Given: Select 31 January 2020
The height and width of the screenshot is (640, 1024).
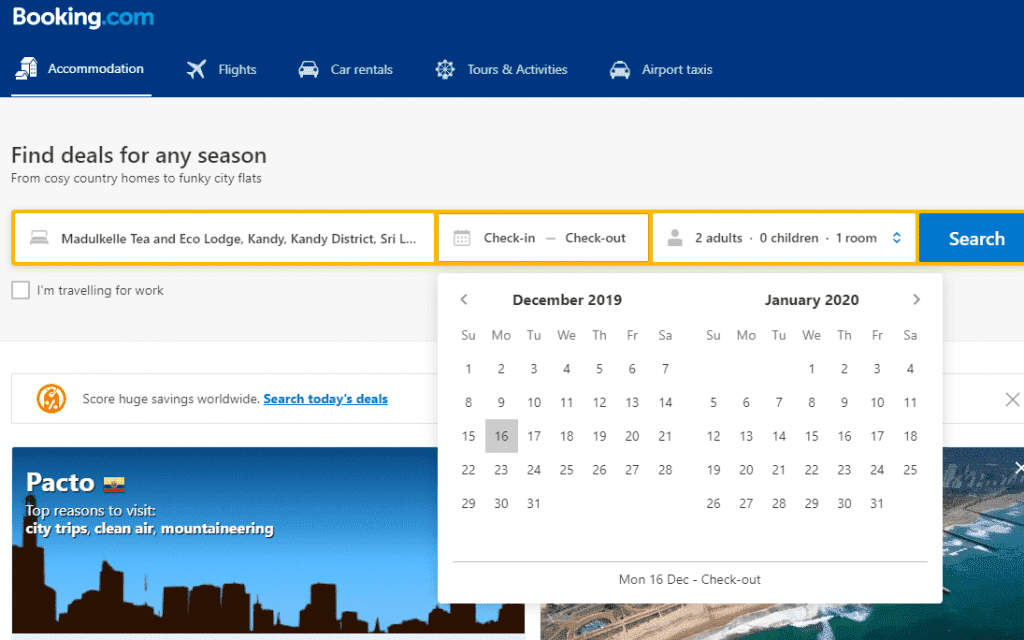Looking at the screenshot, I should click(x=876, y=504).
